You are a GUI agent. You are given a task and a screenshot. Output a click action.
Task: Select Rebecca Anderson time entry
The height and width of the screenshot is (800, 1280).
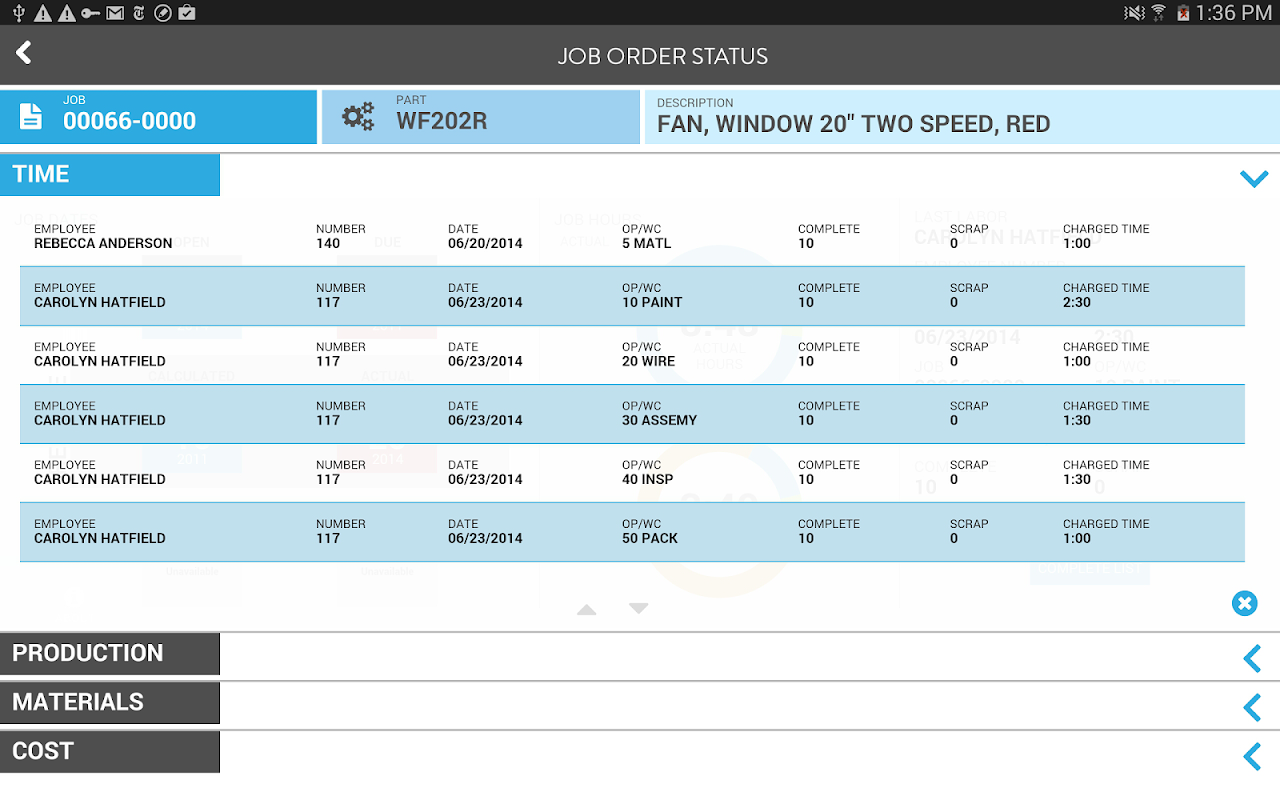pos(632,237)
